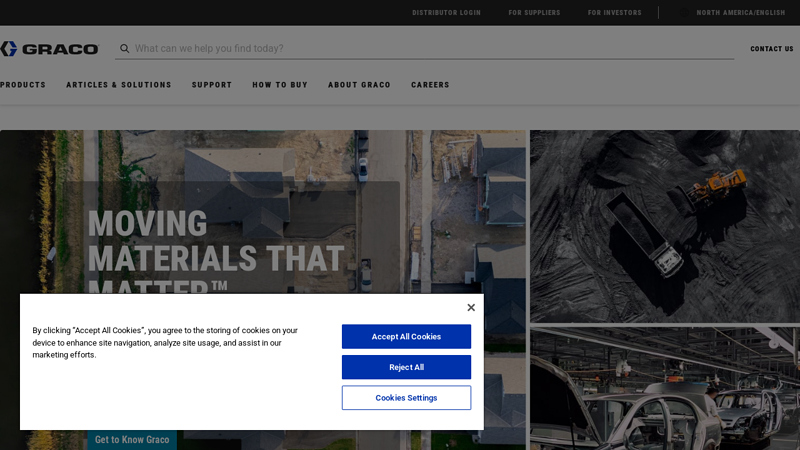Click the Graco logo
Screen dimensions: 800x450
(49, 49)
